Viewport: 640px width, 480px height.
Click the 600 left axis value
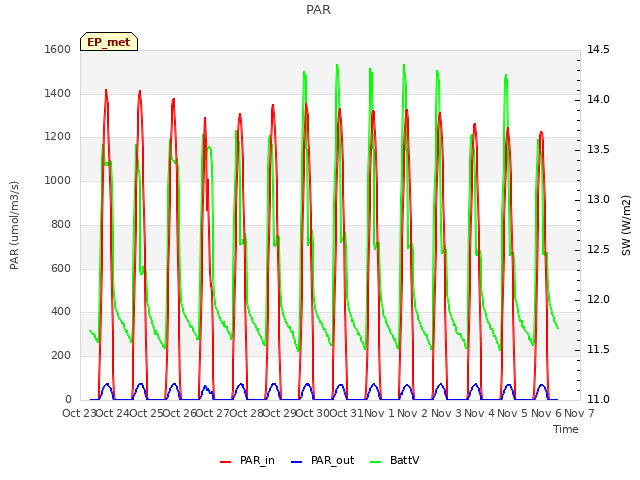coord(61,268)
